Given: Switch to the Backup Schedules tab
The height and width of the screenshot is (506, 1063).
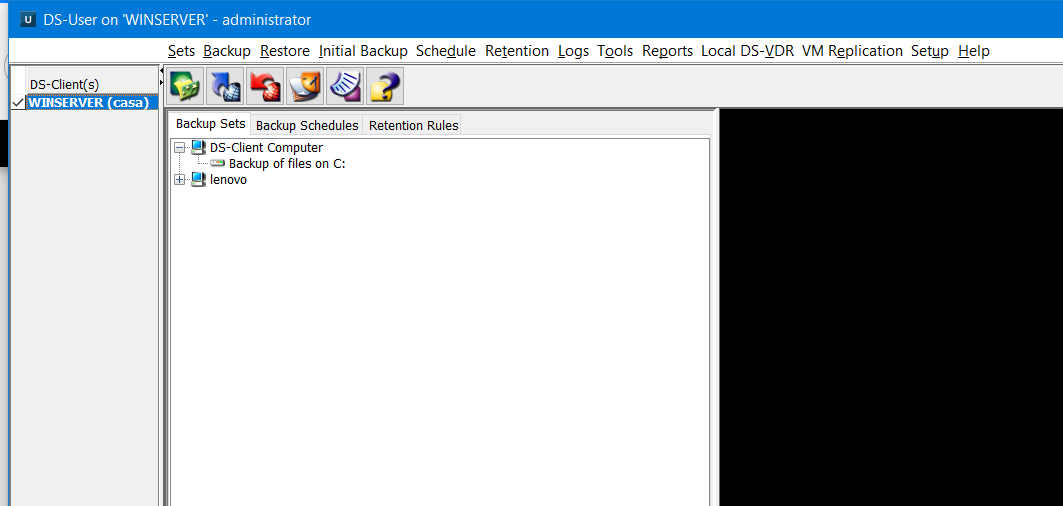Looking at the screenshot, I should (307, 125).
